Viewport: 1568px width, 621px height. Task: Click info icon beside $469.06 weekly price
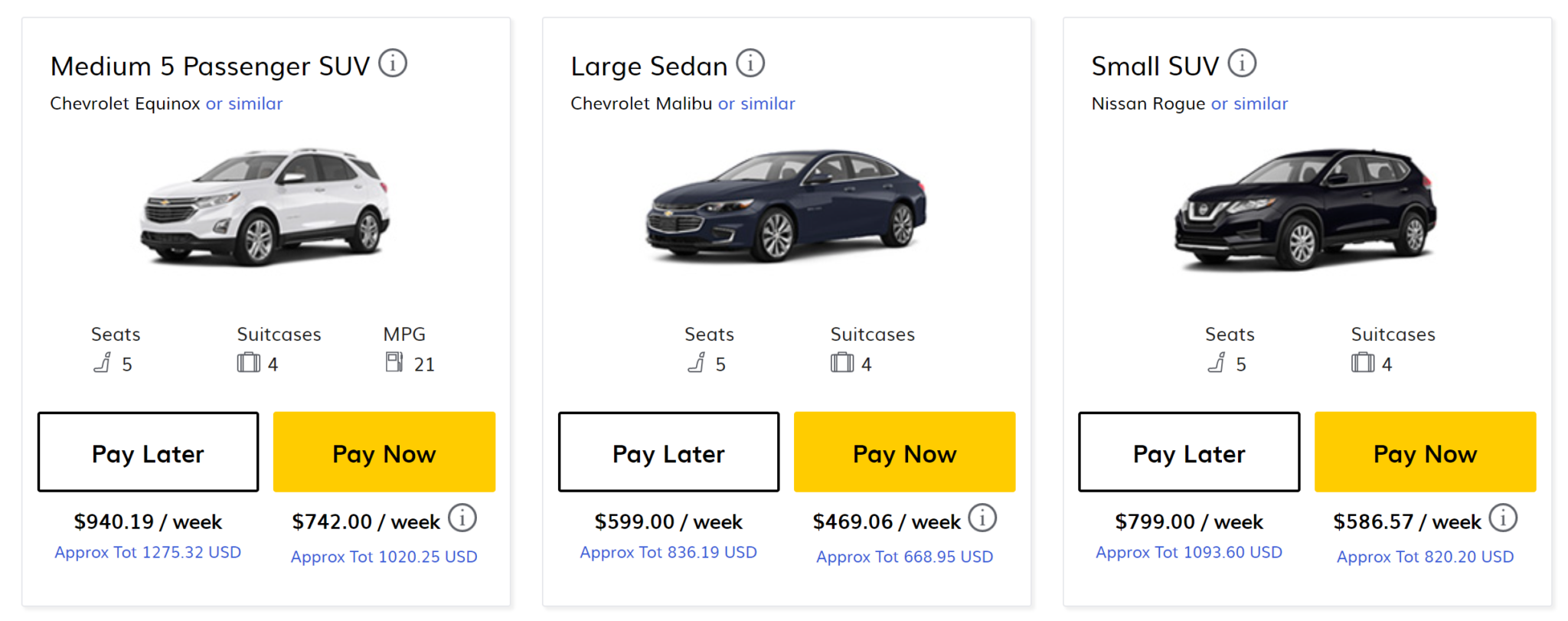pos(984,518)
